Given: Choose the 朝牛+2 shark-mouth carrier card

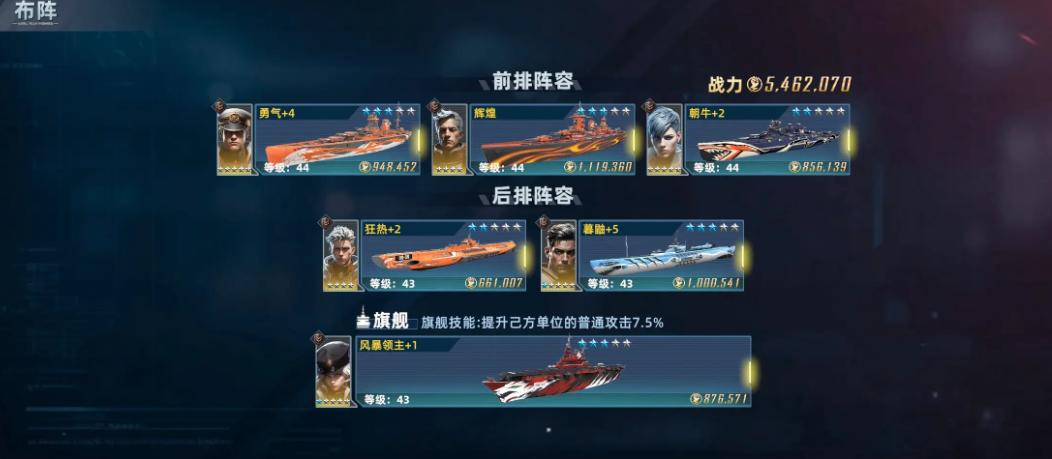Looking at the screenshot, I should 767,140.
